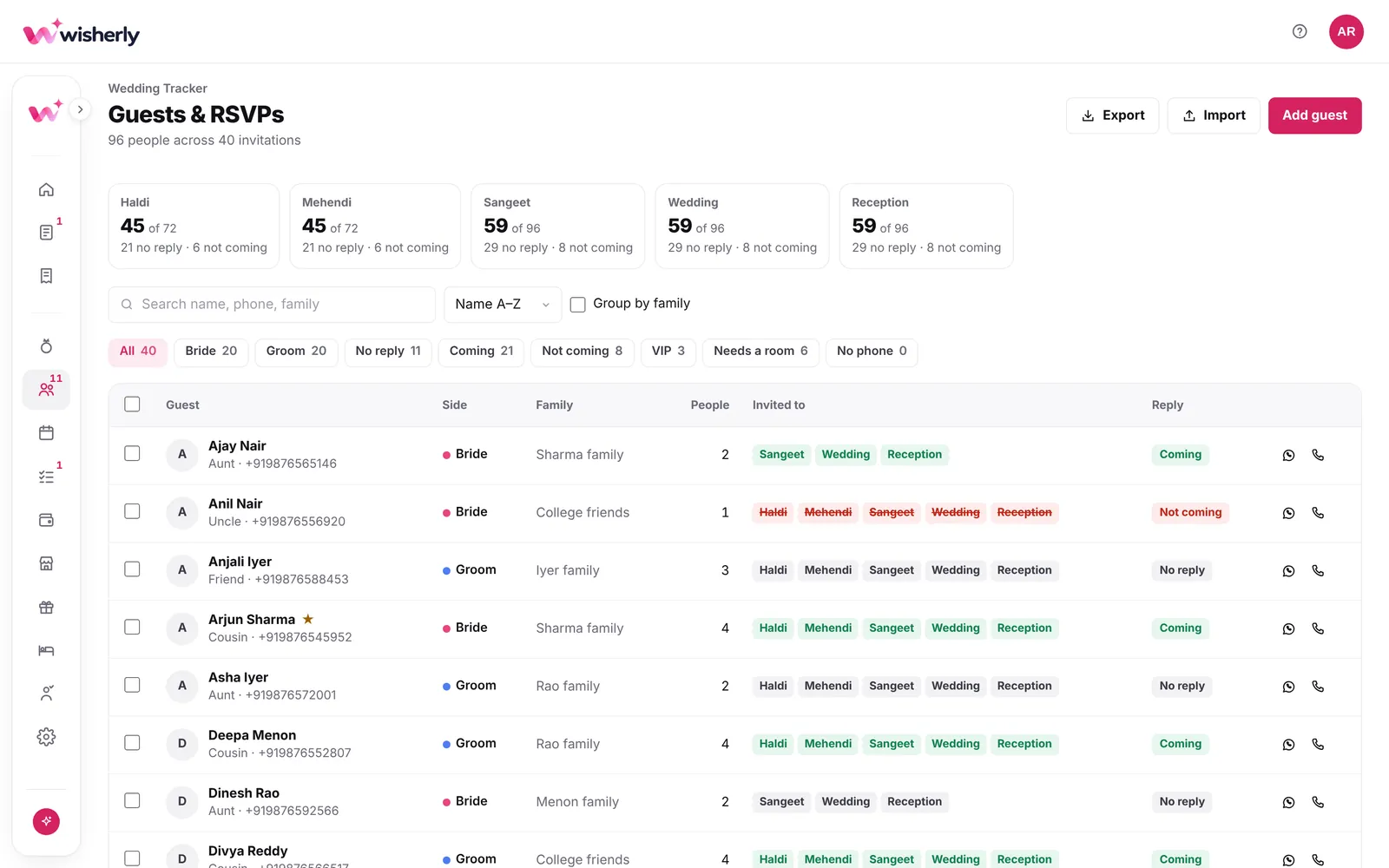Select Dinesh Rao's row checkbox
1389x868 pixels.
point(132,800)
